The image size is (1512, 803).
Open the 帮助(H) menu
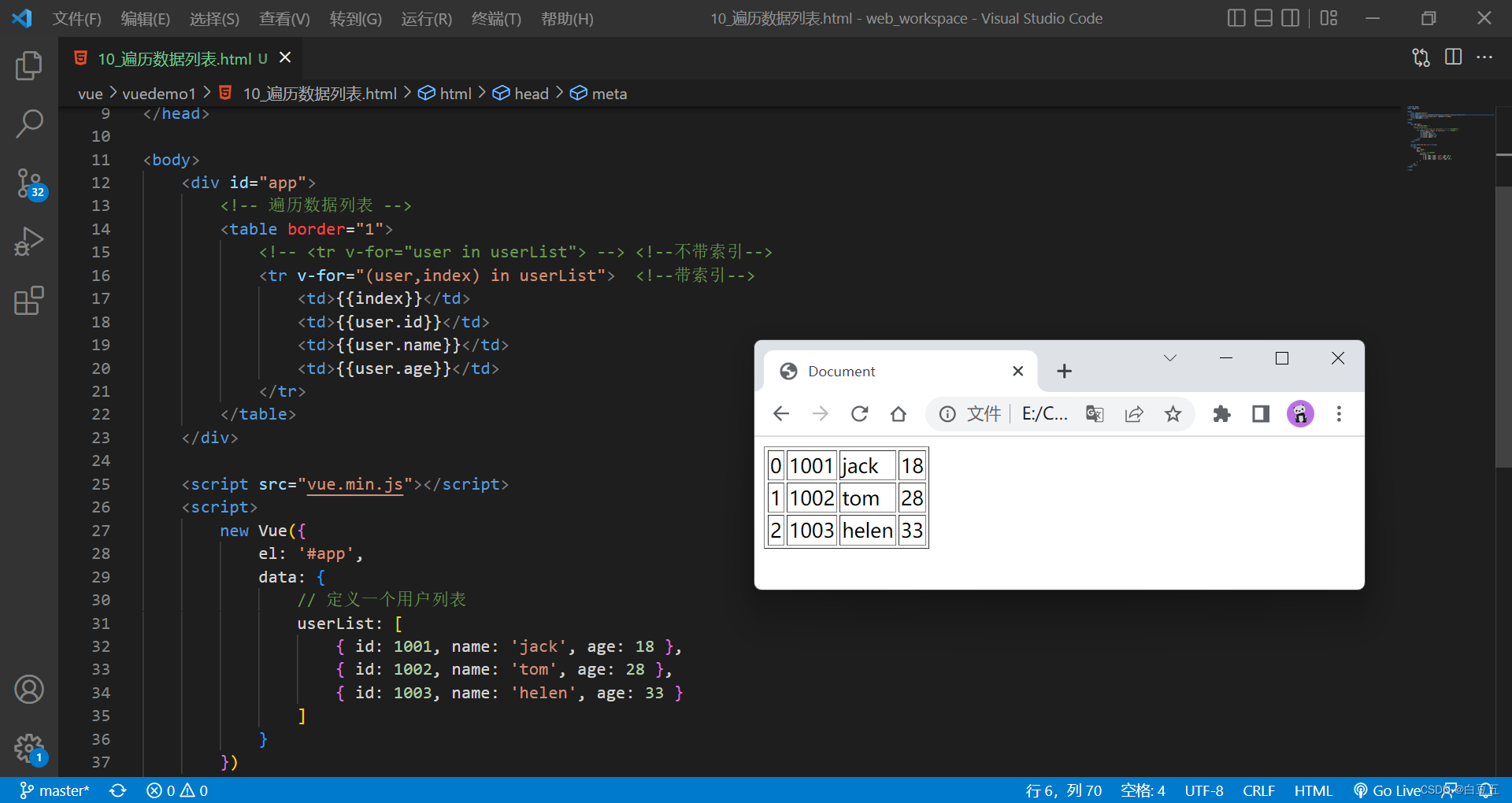567,18
